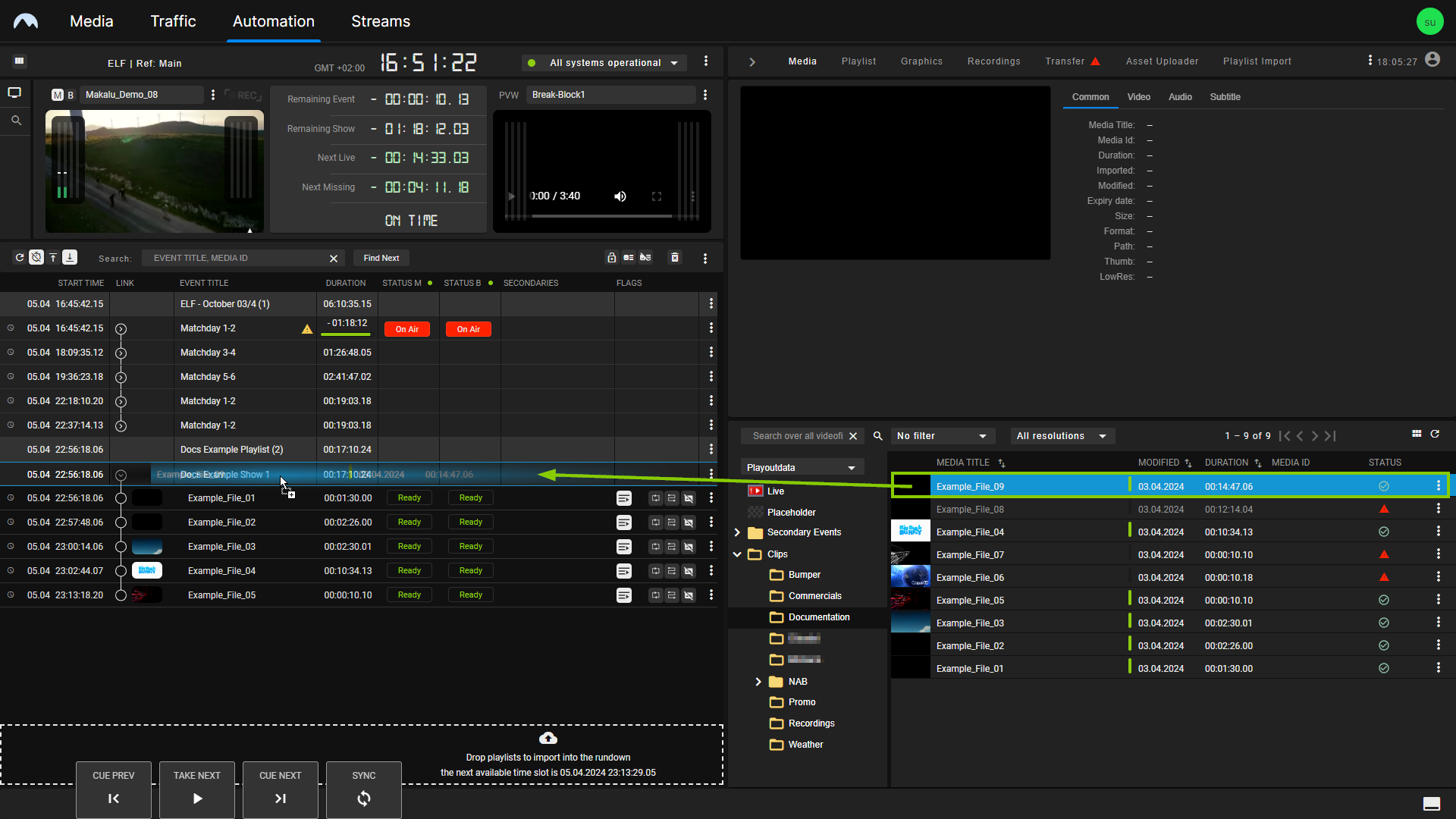The height and width of the screenshot is (819, 1456).
Task: Click the TAKE NEXT playback button
Action: point(197,787)
